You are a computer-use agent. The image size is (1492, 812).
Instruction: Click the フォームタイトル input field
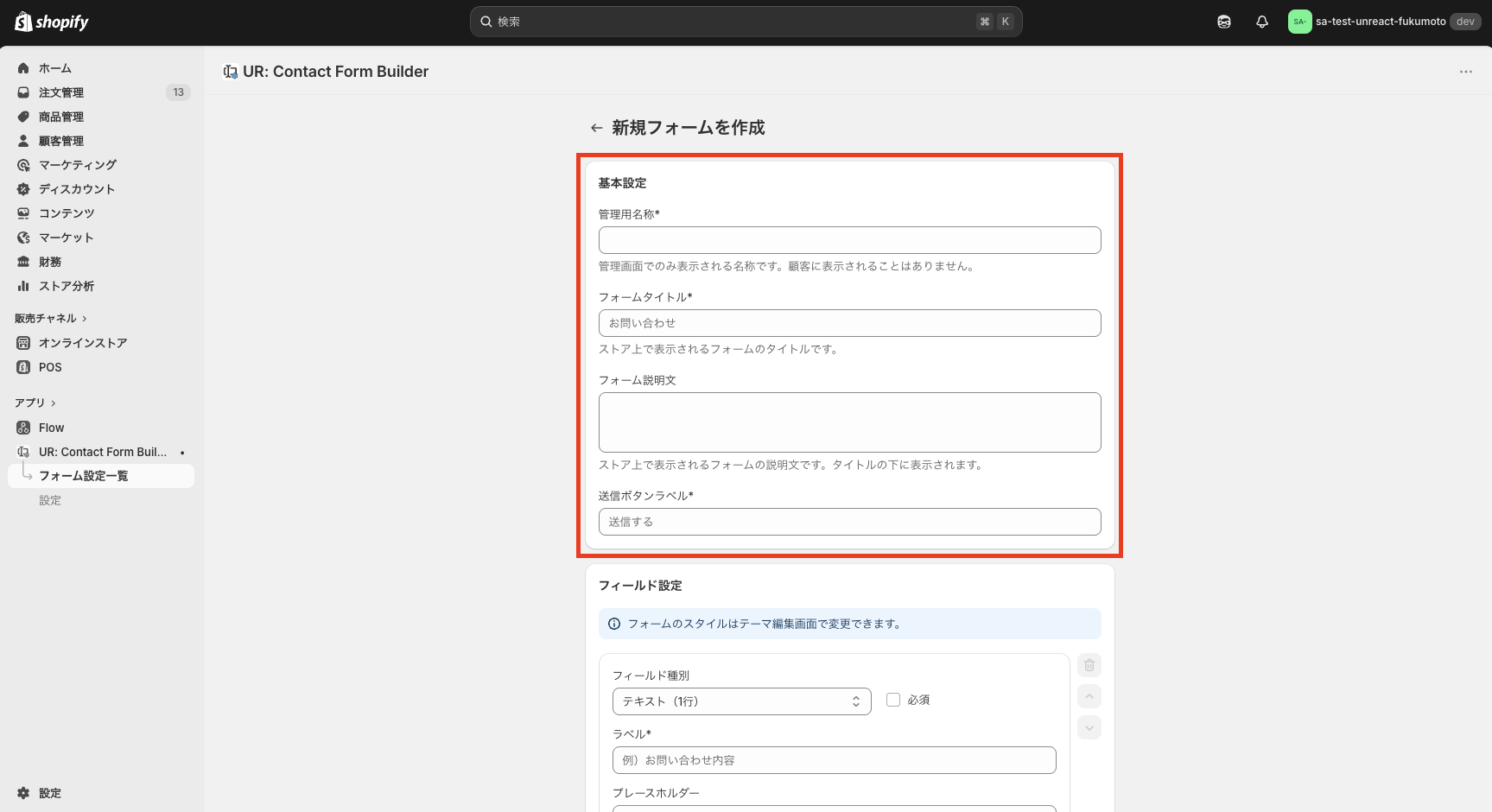tap(849, 323)
